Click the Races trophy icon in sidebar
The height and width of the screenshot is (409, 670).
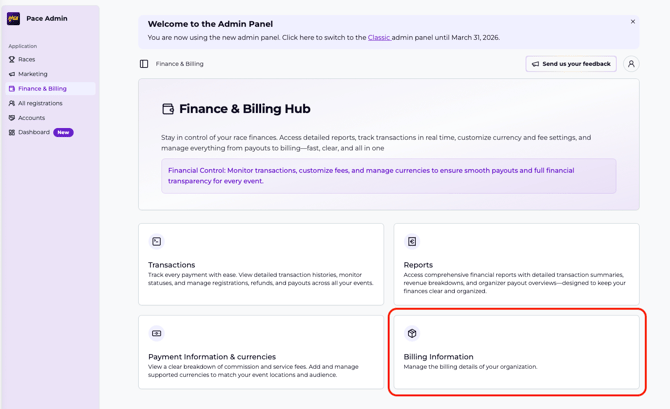click(12, 59)
